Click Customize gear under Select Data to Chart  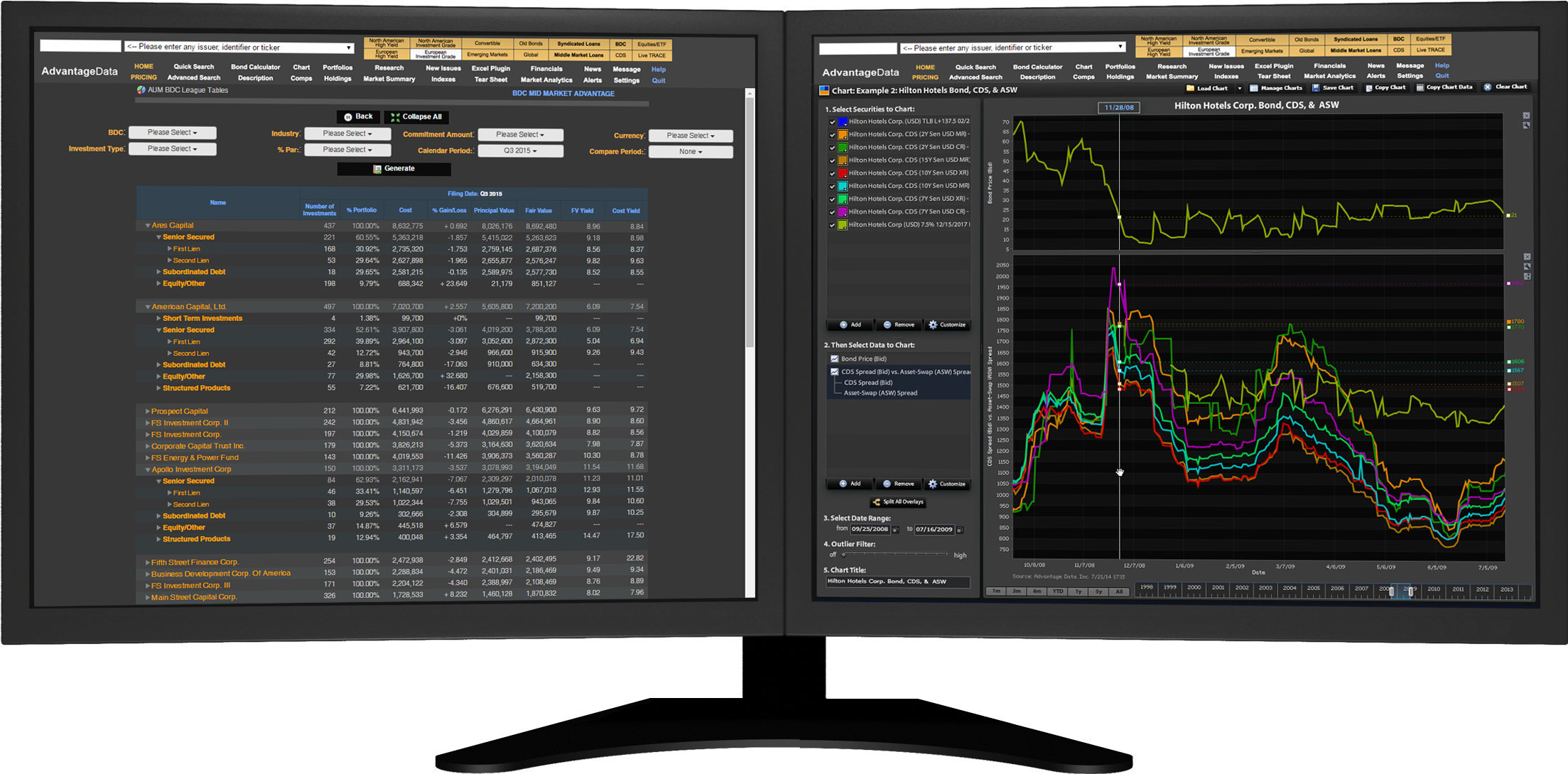[x=947, y=484]
